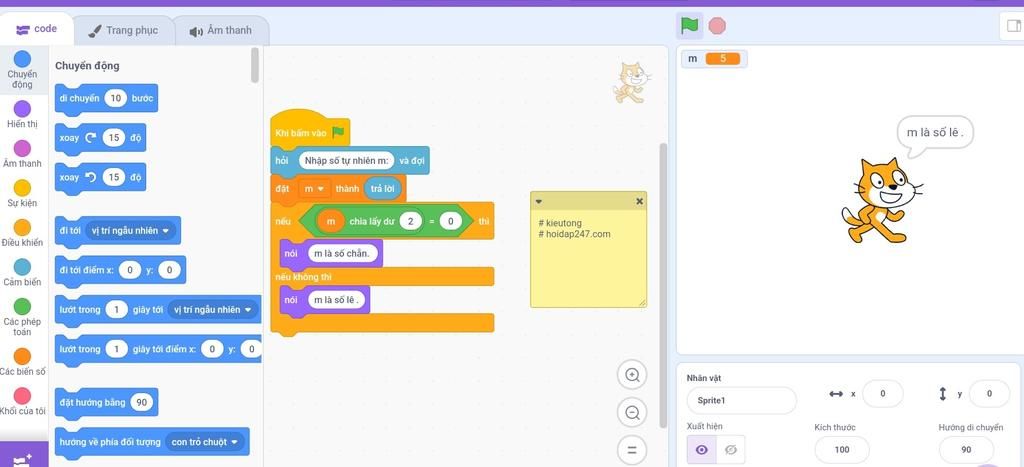Screen dimensions: 1024x467
Task: Select the Hiển thị block category
Action: [22, 114]
